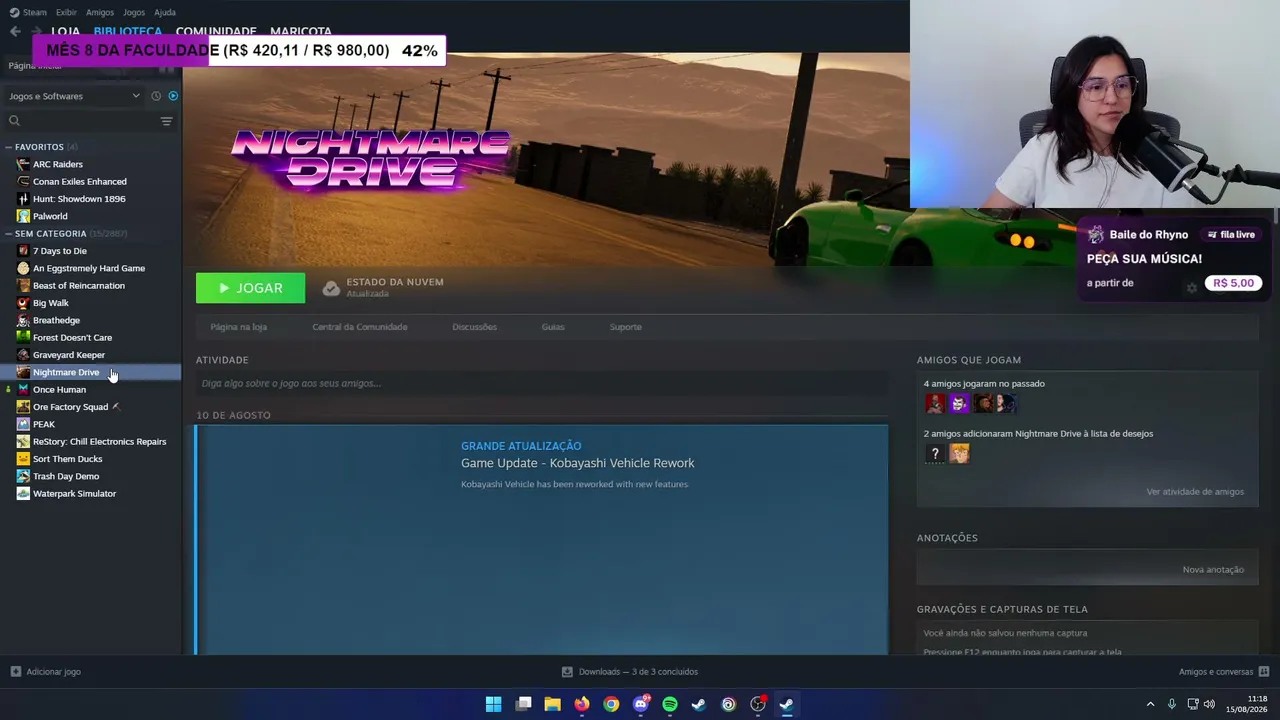Click the library search magnifier icon
Image resolution: width=1280 pixels, height=720 pixels.
(14, 121)
